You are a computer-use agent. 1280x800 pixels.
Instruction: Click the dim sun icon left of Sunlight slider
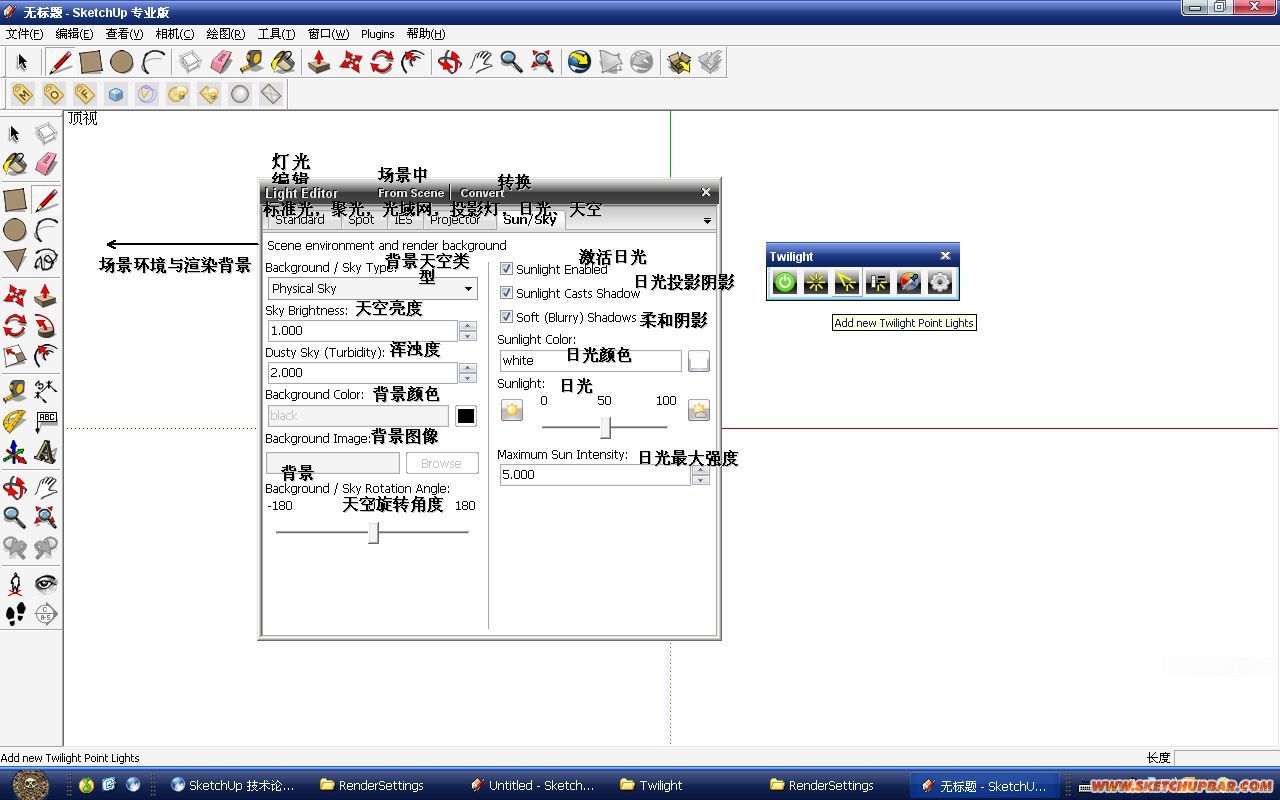(x=512, y=410)
